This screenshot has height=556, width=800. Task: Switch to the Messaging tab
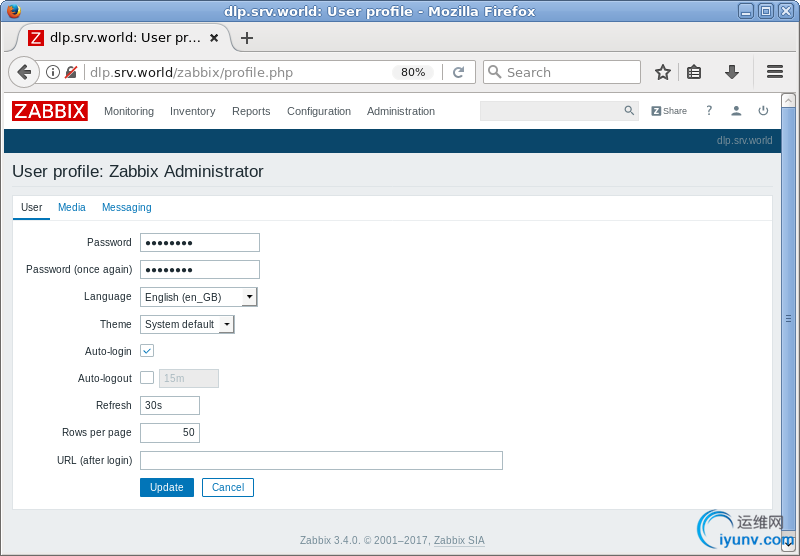pyautogui.click(x=127, y=207)
